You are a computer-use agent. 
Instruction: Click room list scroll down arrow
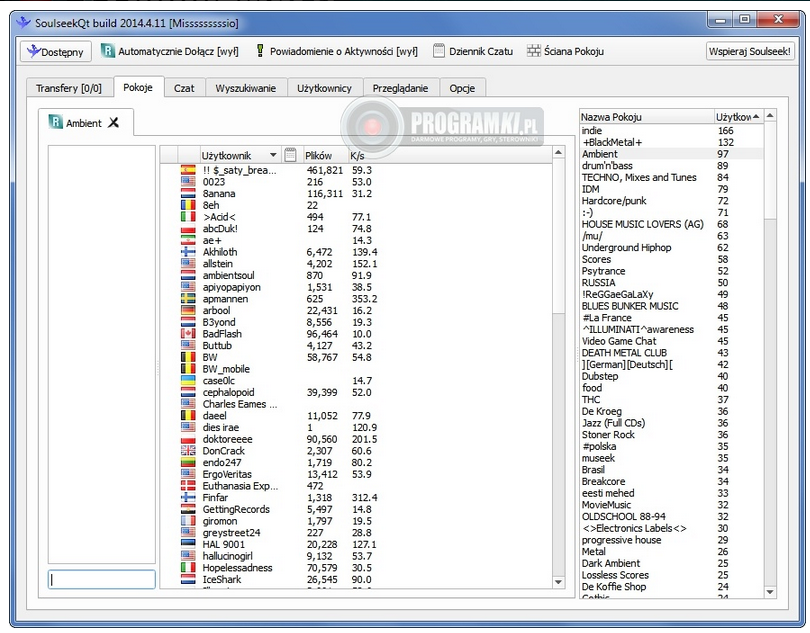click(x=770, y=592)
